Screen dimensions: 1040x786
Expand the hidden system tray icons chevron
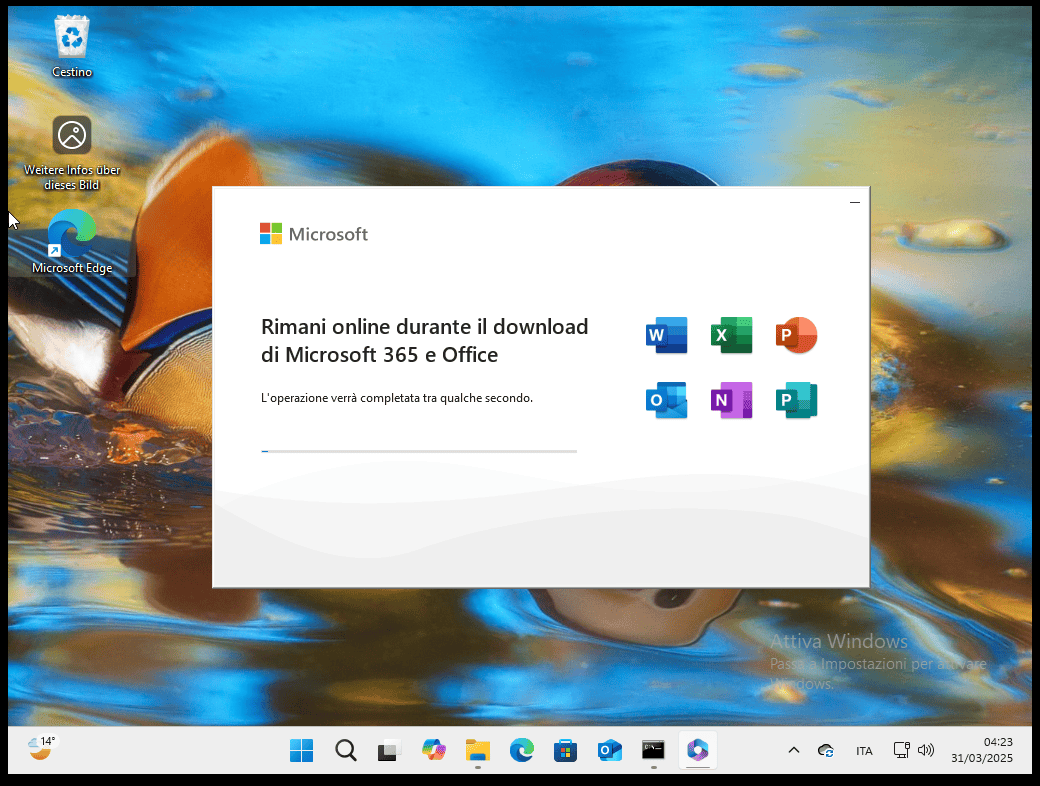click(794, 750)
